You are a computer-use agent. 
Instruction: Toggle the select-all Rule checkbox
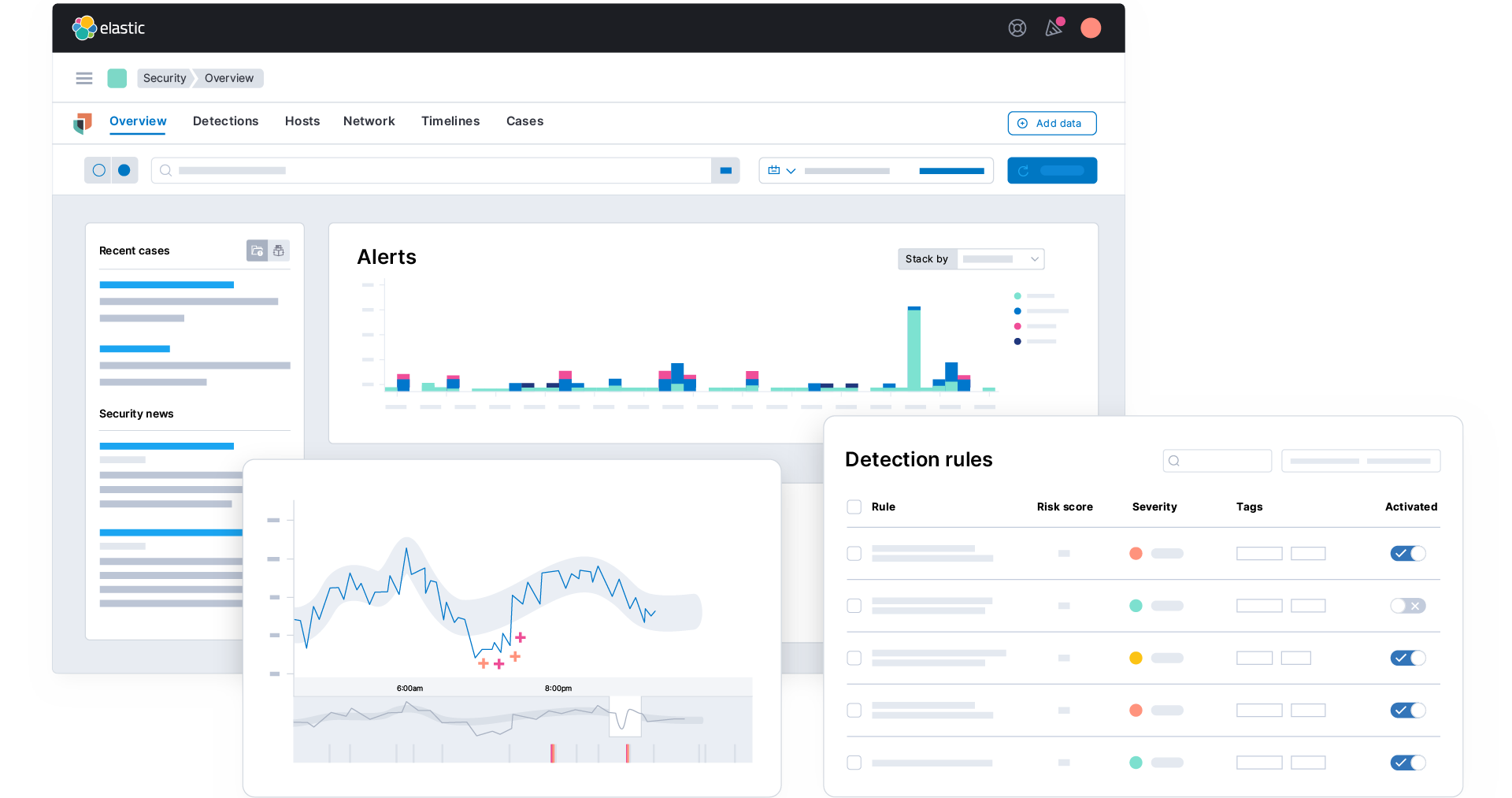click(x=854, y=507)
